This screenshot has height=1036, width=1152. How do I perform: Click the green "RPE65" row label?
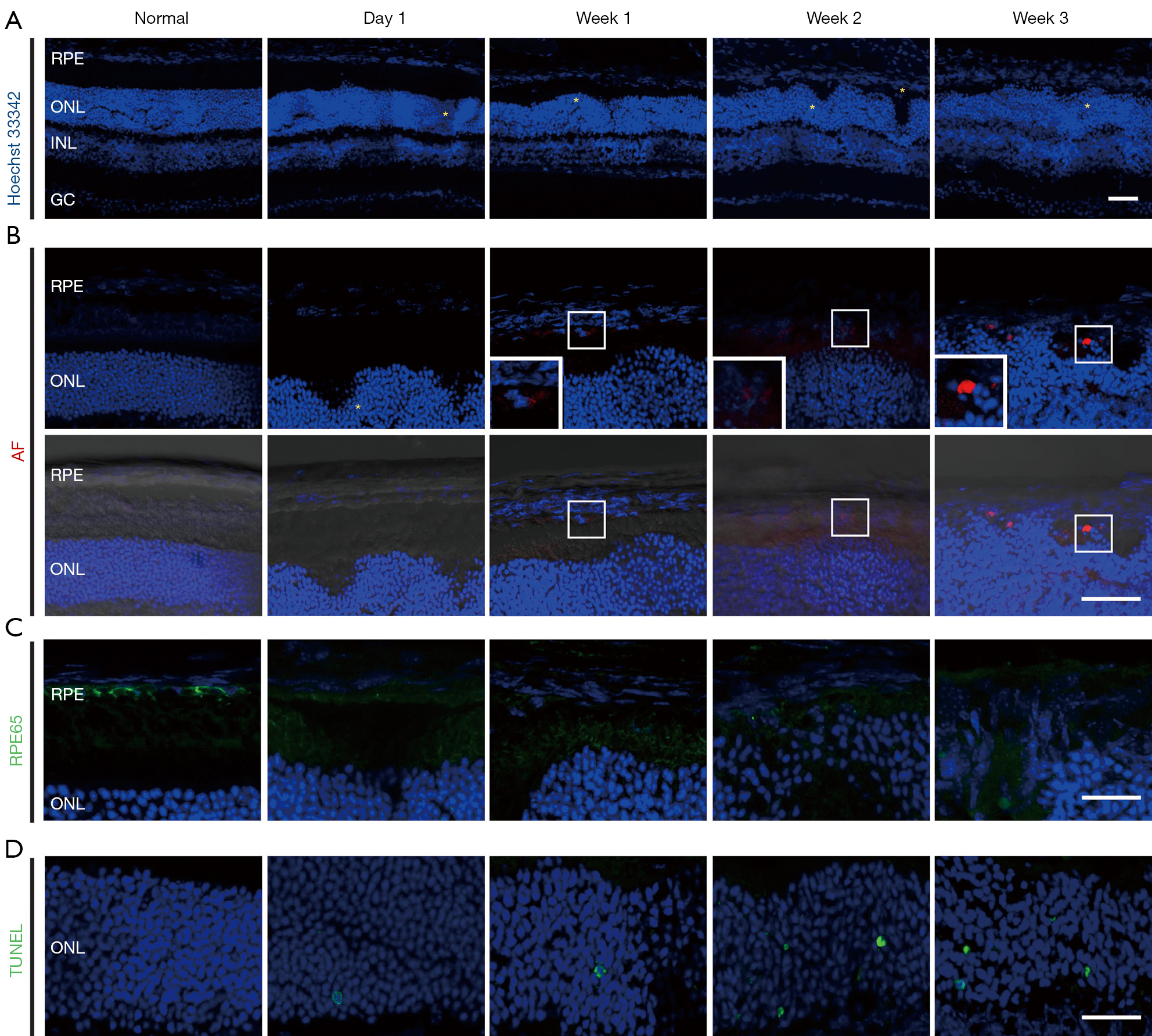[16, 740]
